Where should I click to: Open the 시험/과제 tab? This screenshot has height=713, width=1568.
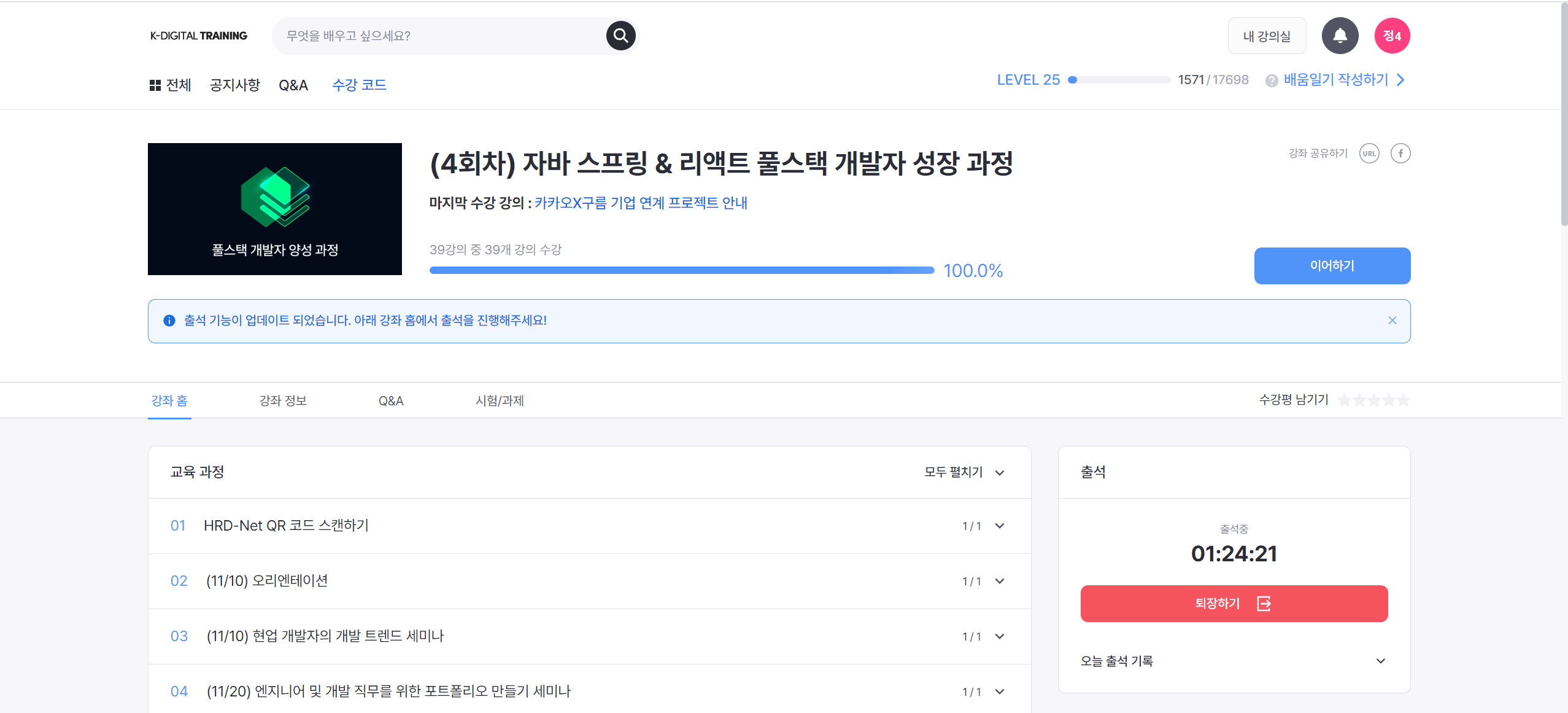499,401
